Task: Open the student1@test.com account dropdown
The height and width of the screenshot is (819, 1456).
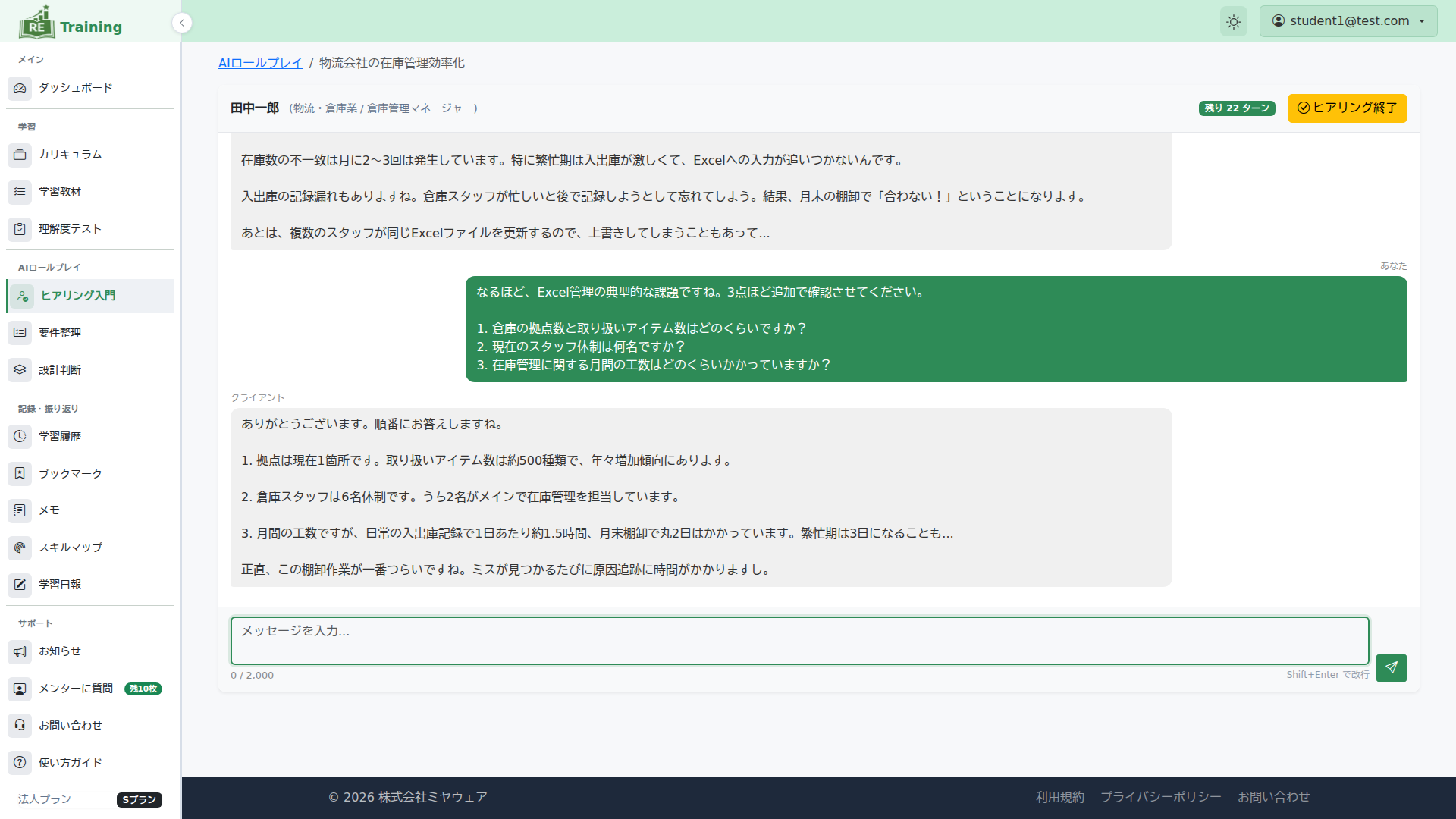Action: point(1348,20)
